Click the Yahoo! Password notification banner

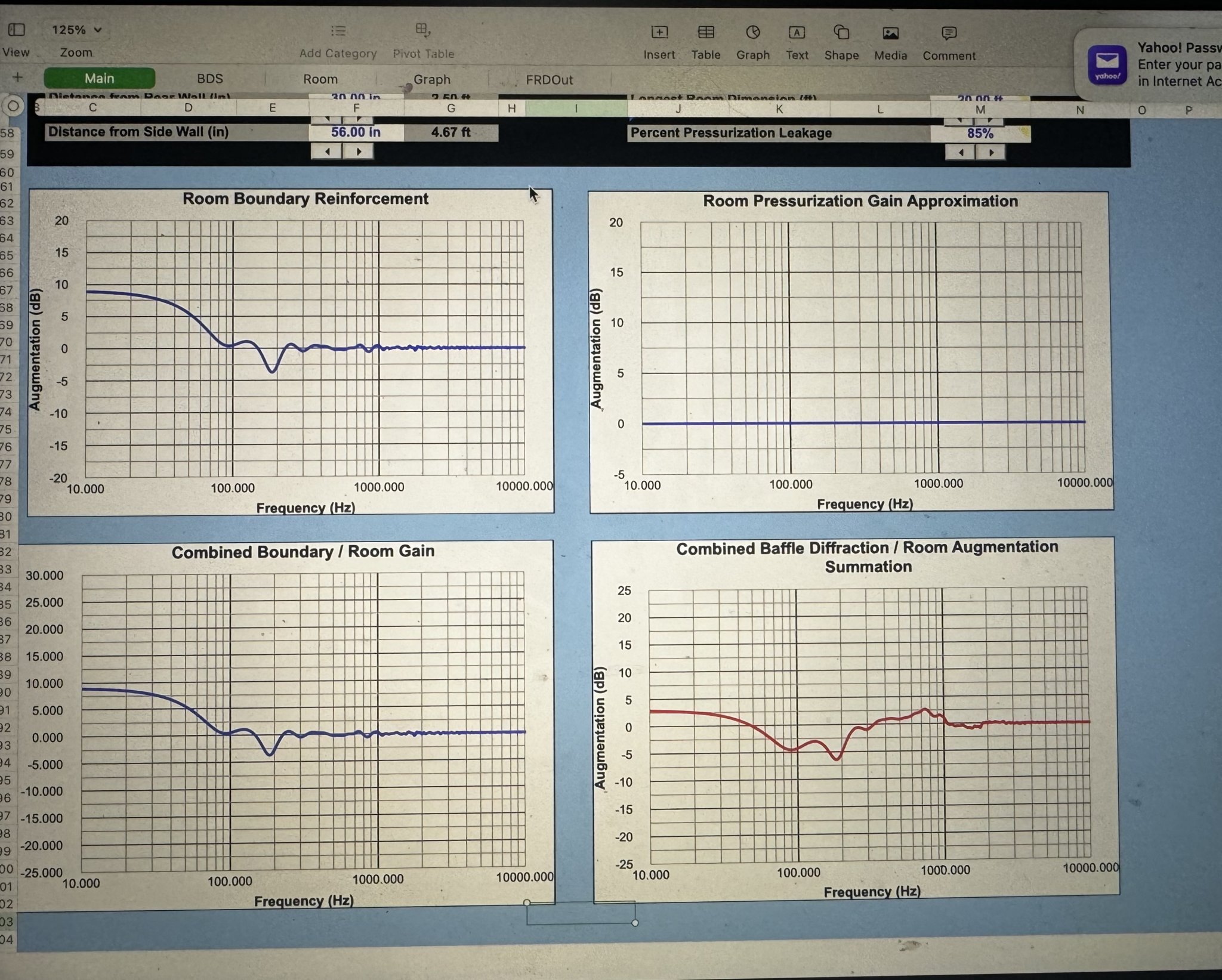tap(1149, 65)
